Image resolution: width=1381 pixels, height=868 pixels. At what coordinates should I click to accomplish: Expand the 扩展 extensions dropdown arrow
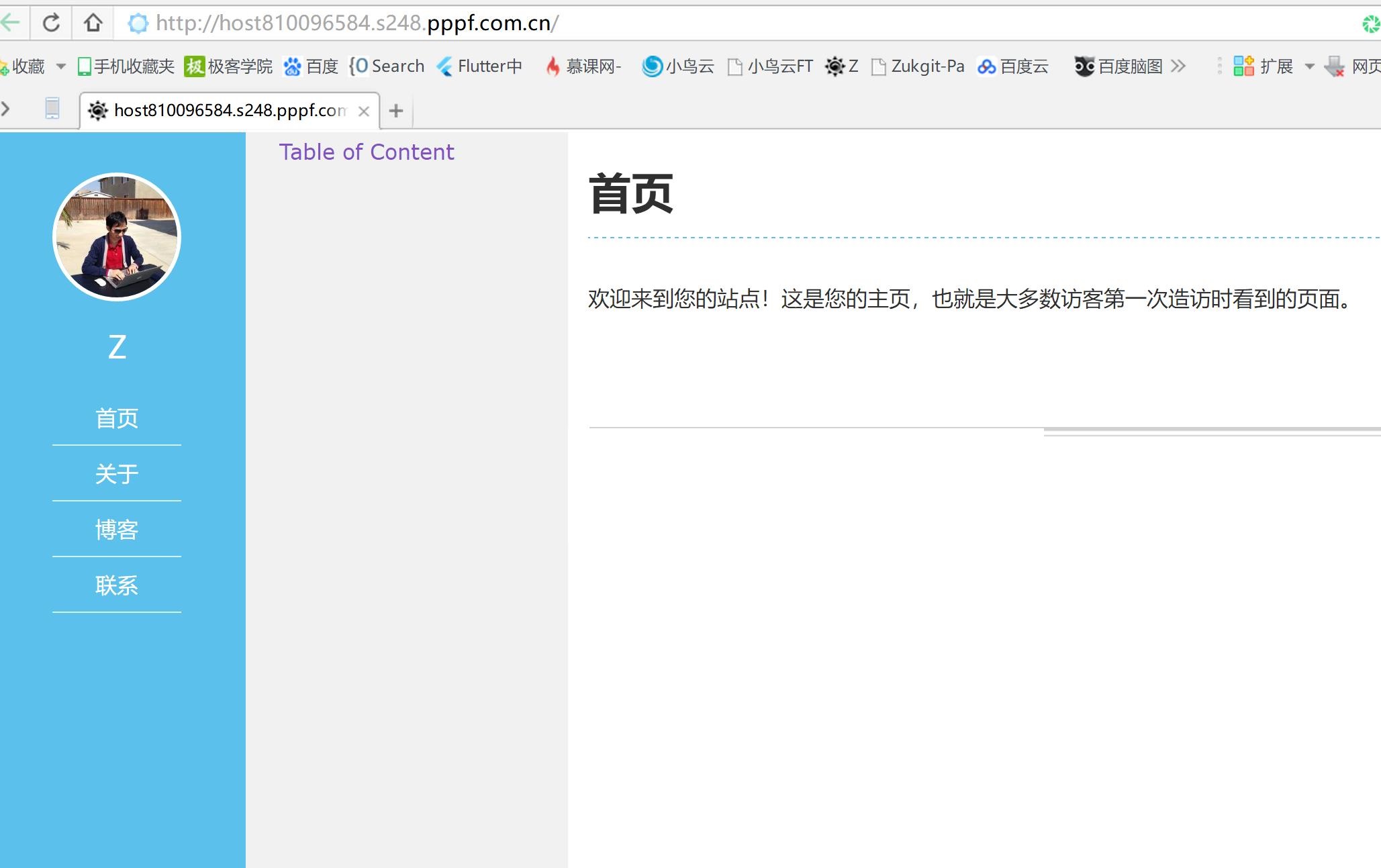tap(1309, 66)
